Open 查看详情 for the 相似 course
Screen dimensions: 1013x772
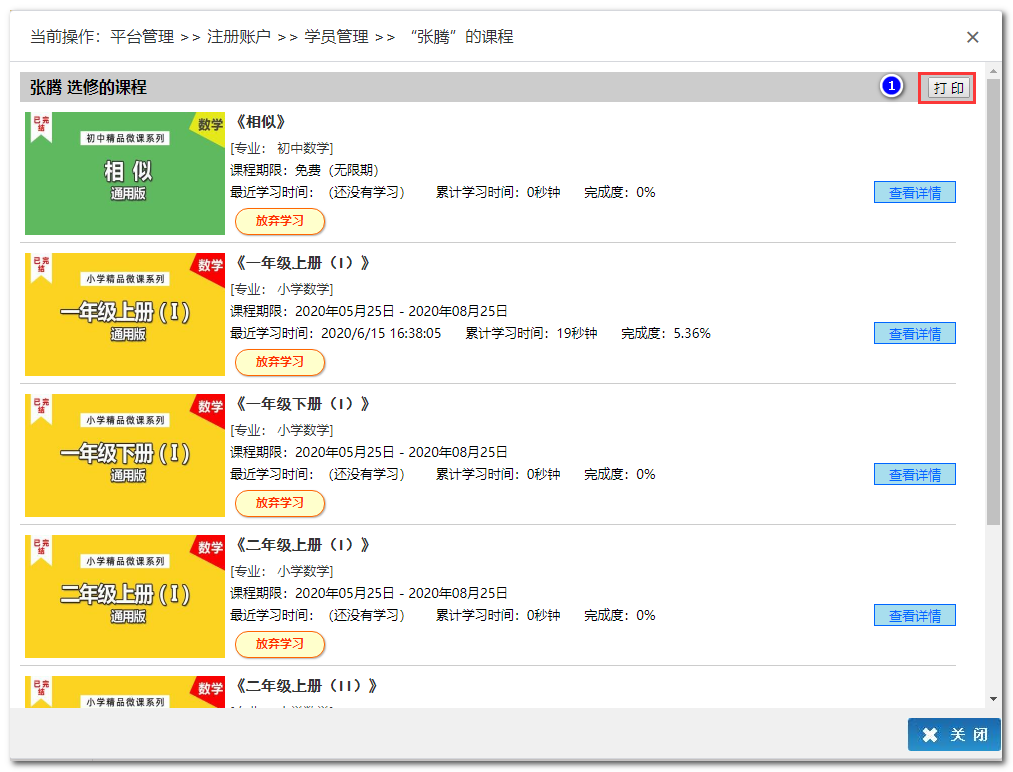[x=914, y=193]
